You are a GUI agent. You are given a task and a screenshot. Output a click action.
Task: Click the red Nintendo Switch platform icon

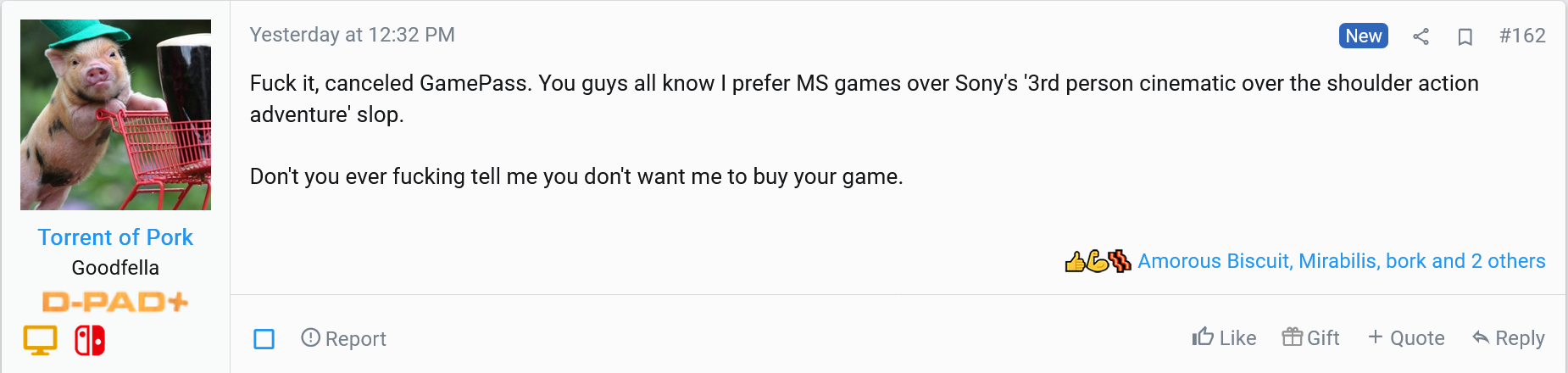point(90,340)
